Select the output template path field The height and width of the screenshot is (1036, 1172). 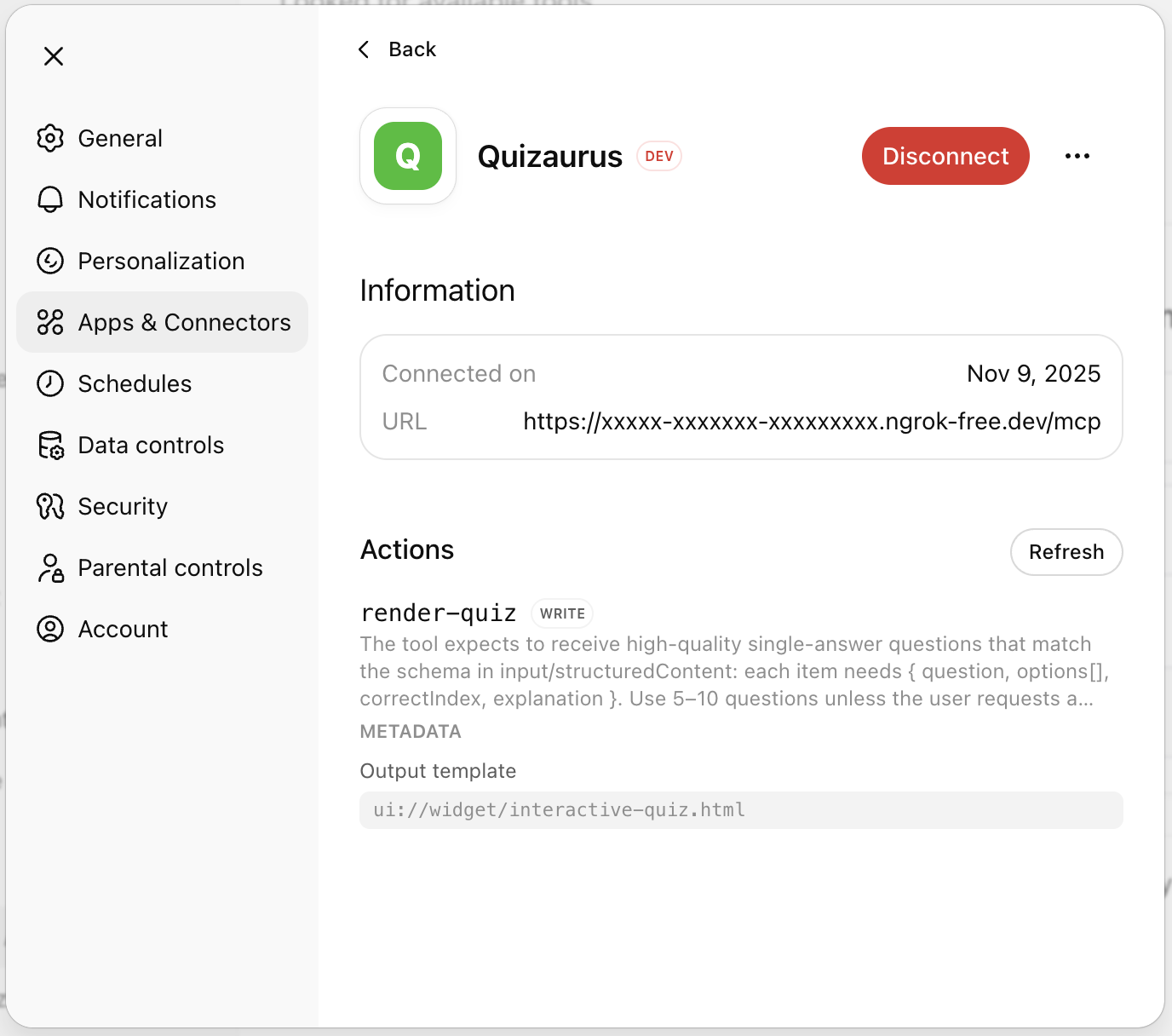coord(740,810)
